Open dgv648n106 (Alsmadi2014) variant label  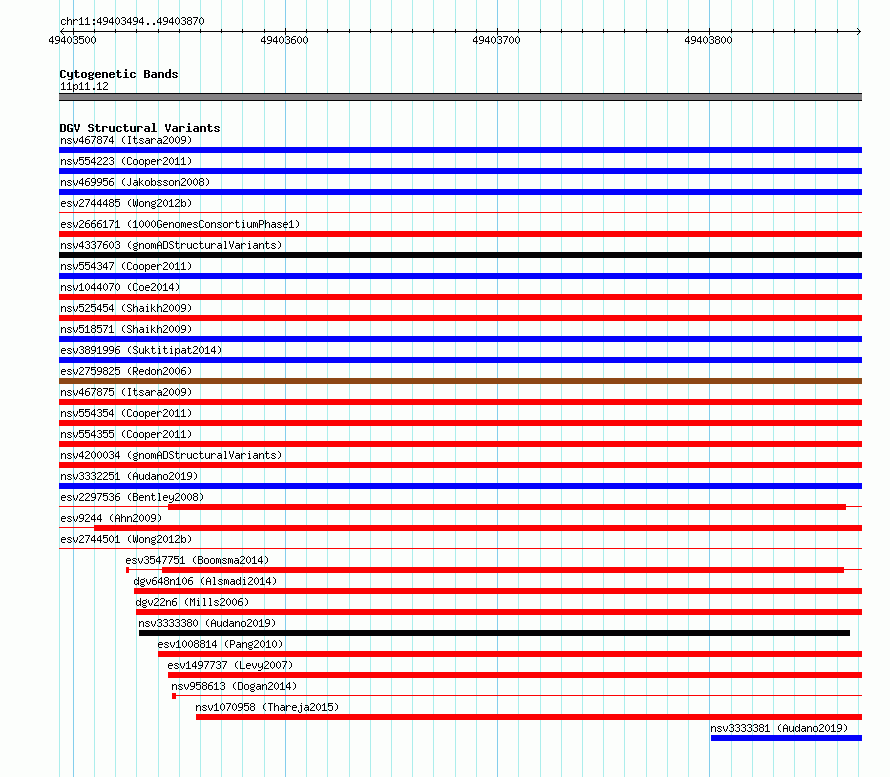coord(205,581)
